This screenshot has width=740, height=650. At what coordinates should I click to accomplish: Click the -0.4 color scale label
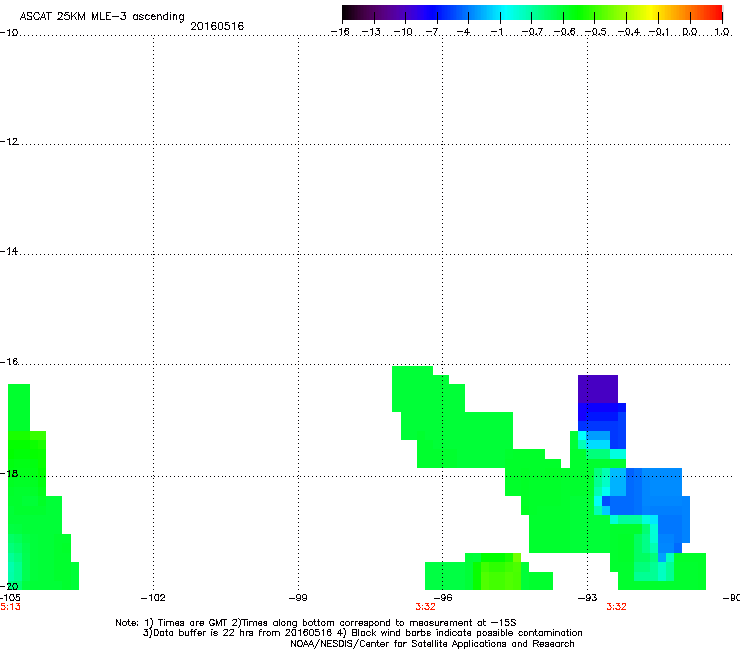tap(629, 32)
